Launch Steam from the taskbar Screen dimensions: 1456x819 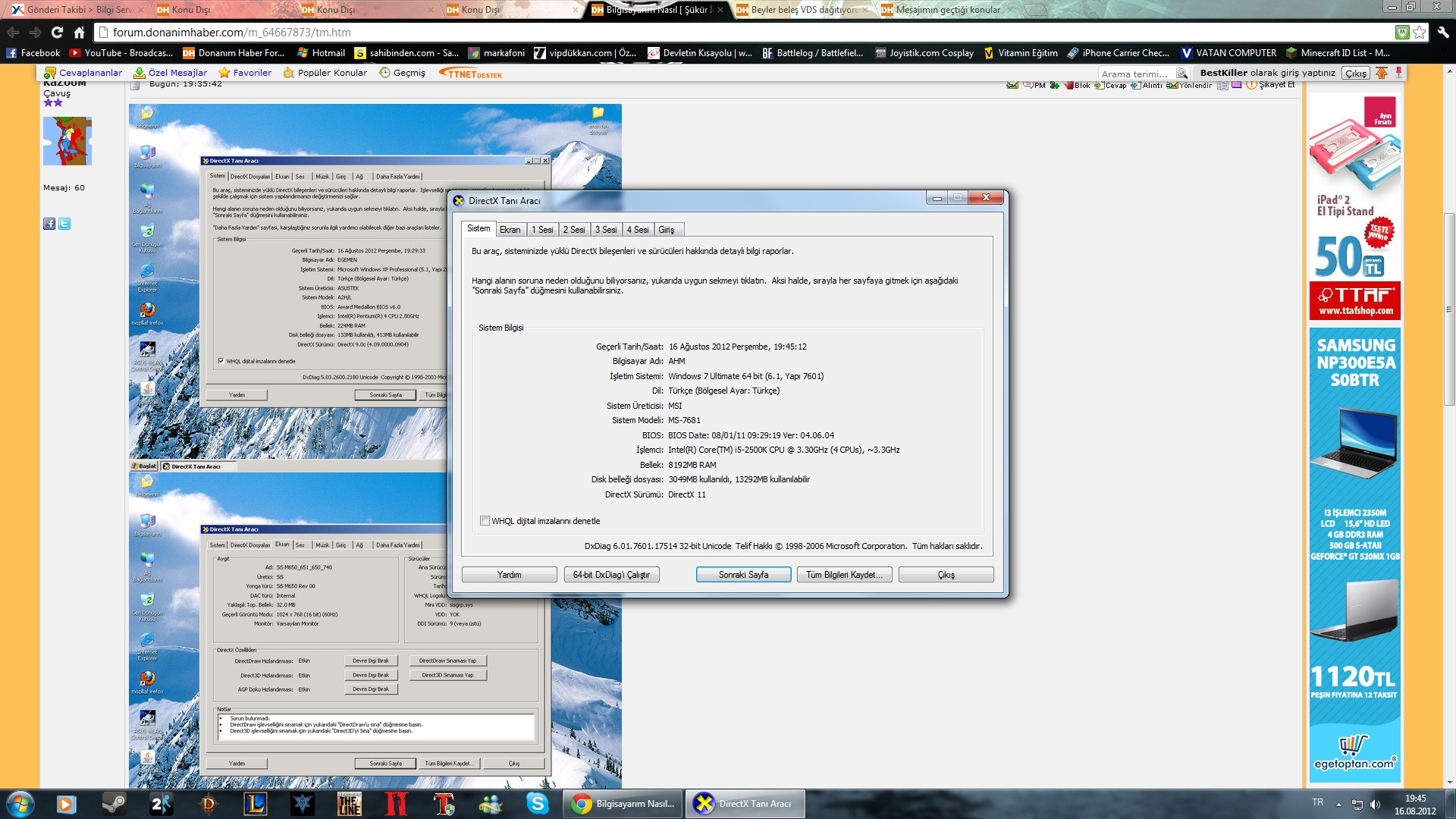115,804
